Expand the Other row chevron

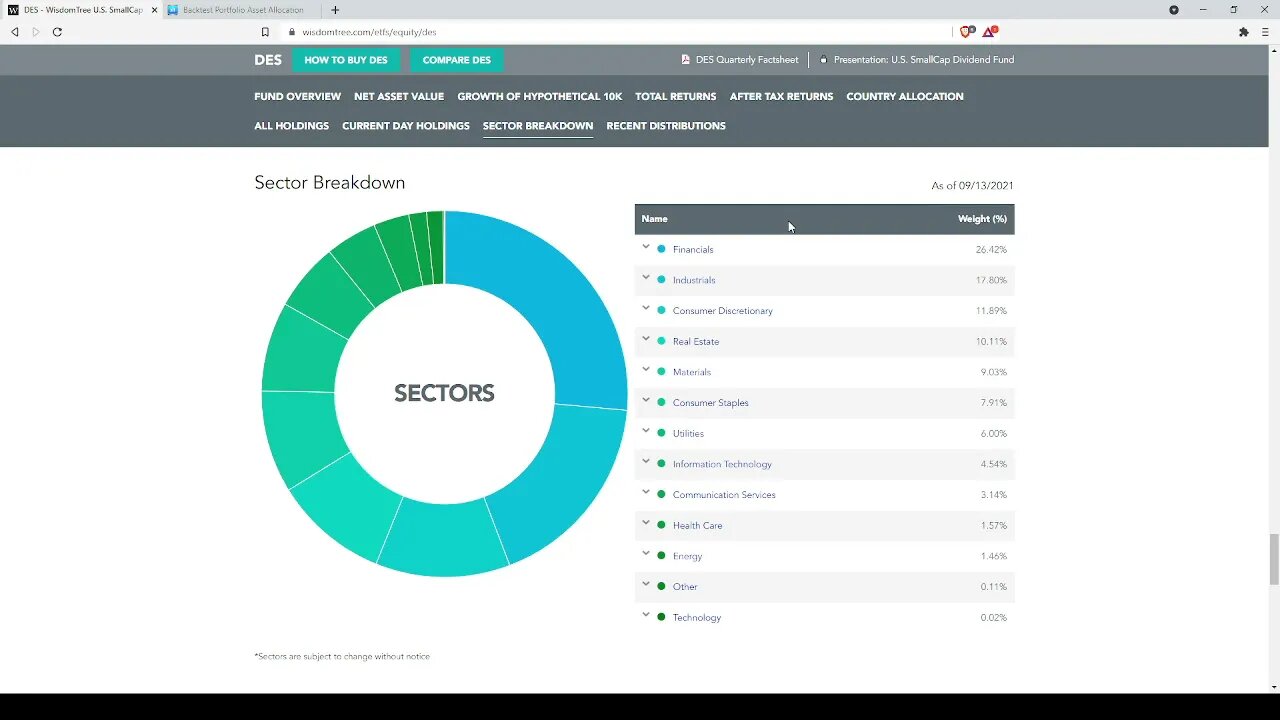coord(646,584)
